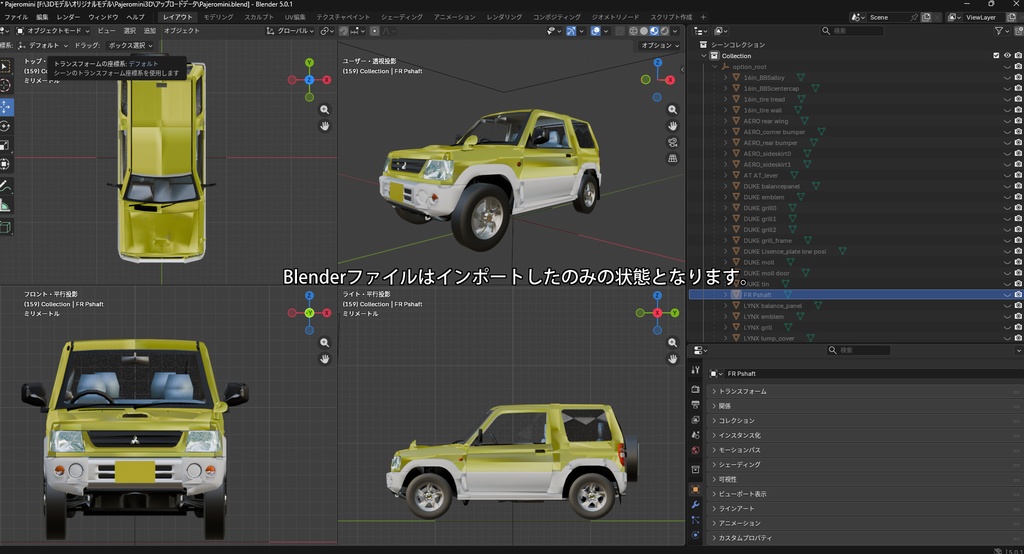Viewport: 1024px width, 554px height.
Task: Open the Particles properties tab
Action: coord(696,520)
